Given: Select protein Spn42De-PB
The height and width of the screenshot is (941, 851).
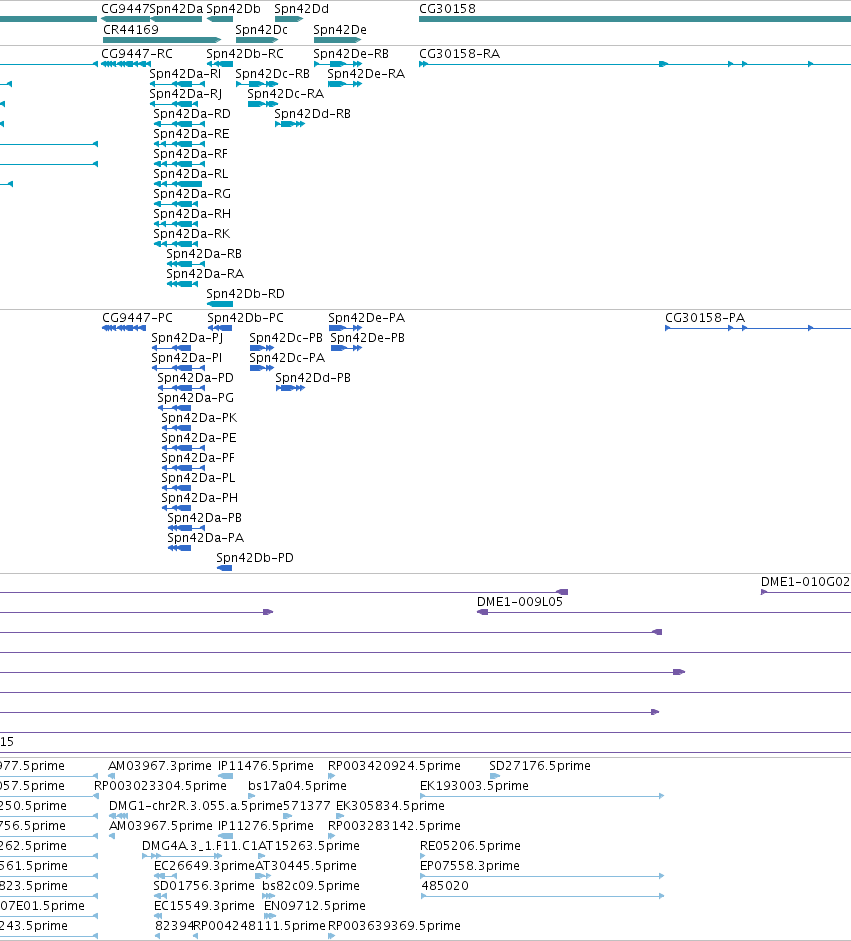Looking at the screenshot, I should click(367, 337).
